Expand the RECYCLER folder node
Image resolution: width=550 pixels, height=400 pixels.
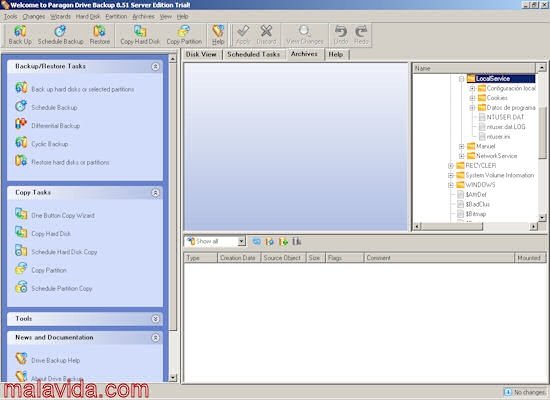point(451,166)
